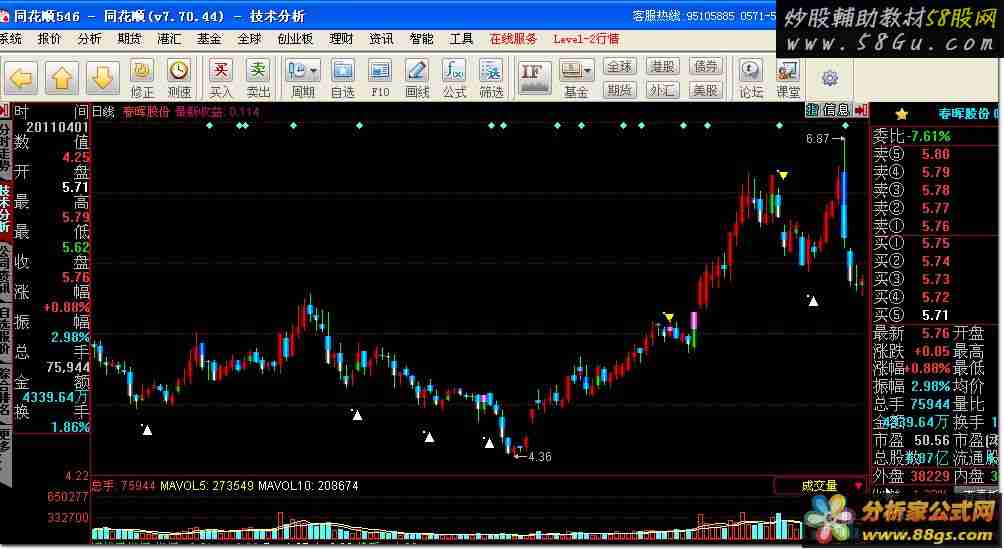This screenshot has height=550, width=1004.
Task: Click the 卖⑤ 5.80 ask row
Action: (x=935, y=154)
